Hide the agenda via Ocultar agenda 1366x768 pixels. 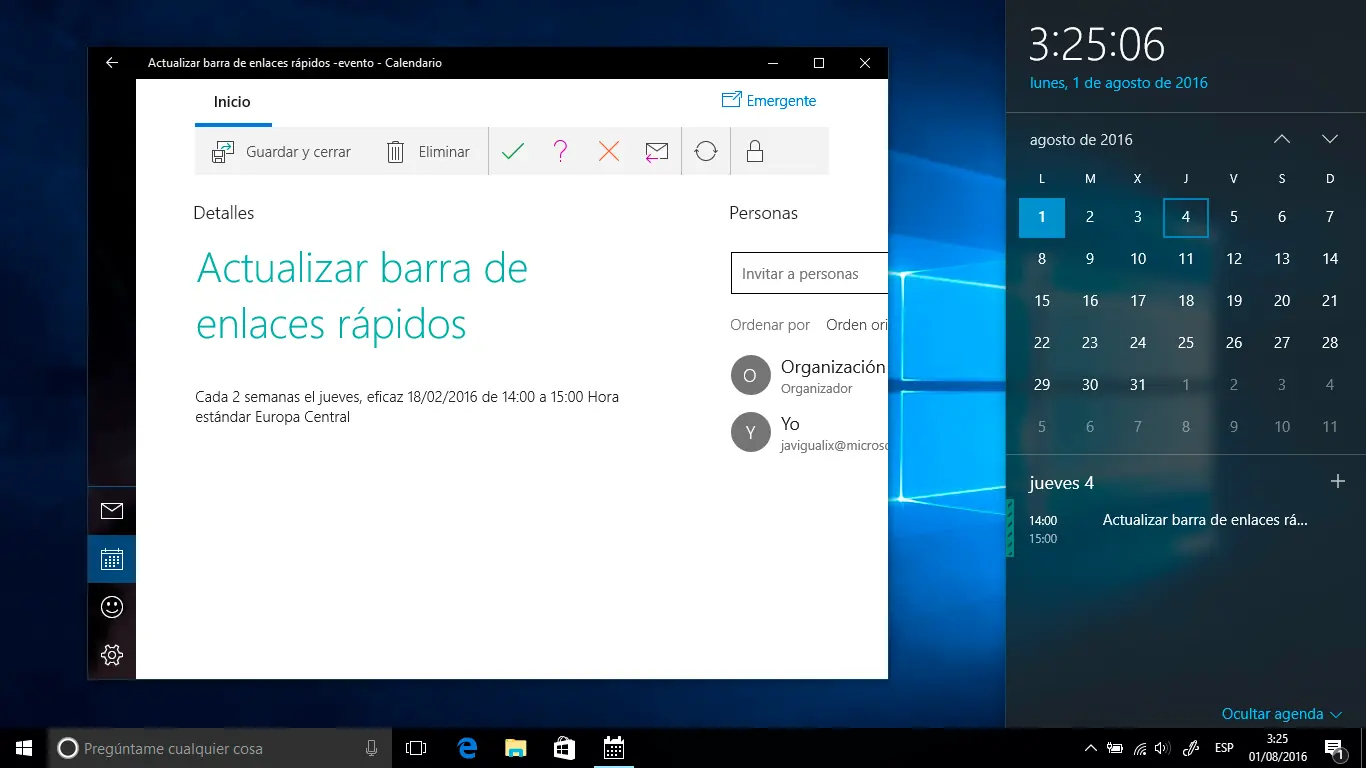tap(1273, 713)
